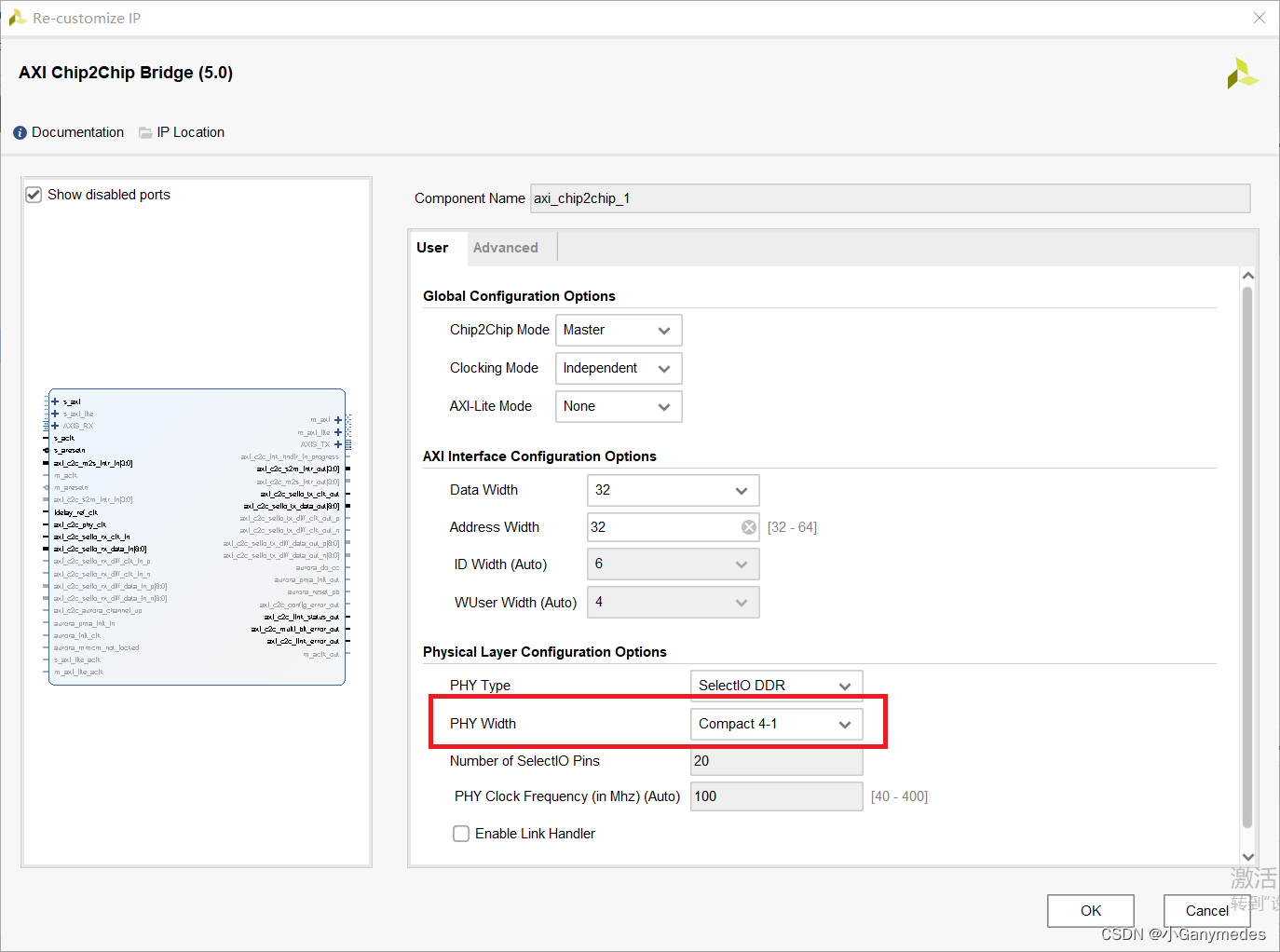The width and height of the screenshot is (1280, 952).
Task: Switch to the Advanced tab
Action: 506,248
